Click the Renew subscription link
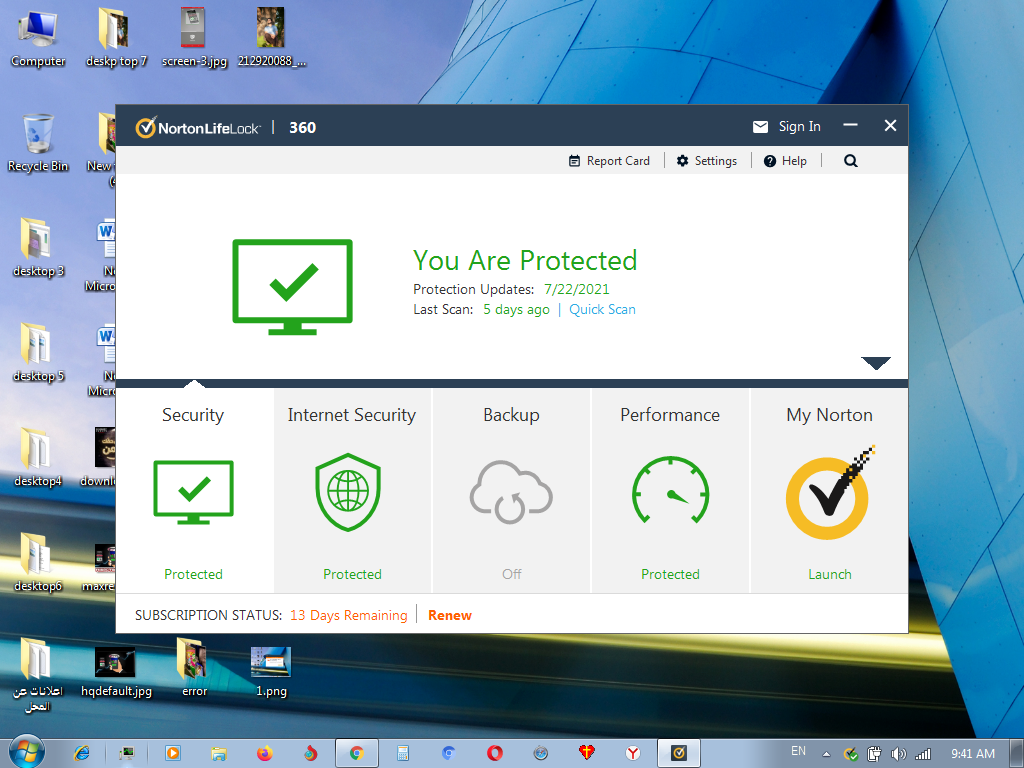Viewport: 1024px width, 768px height. click(449, 615)
